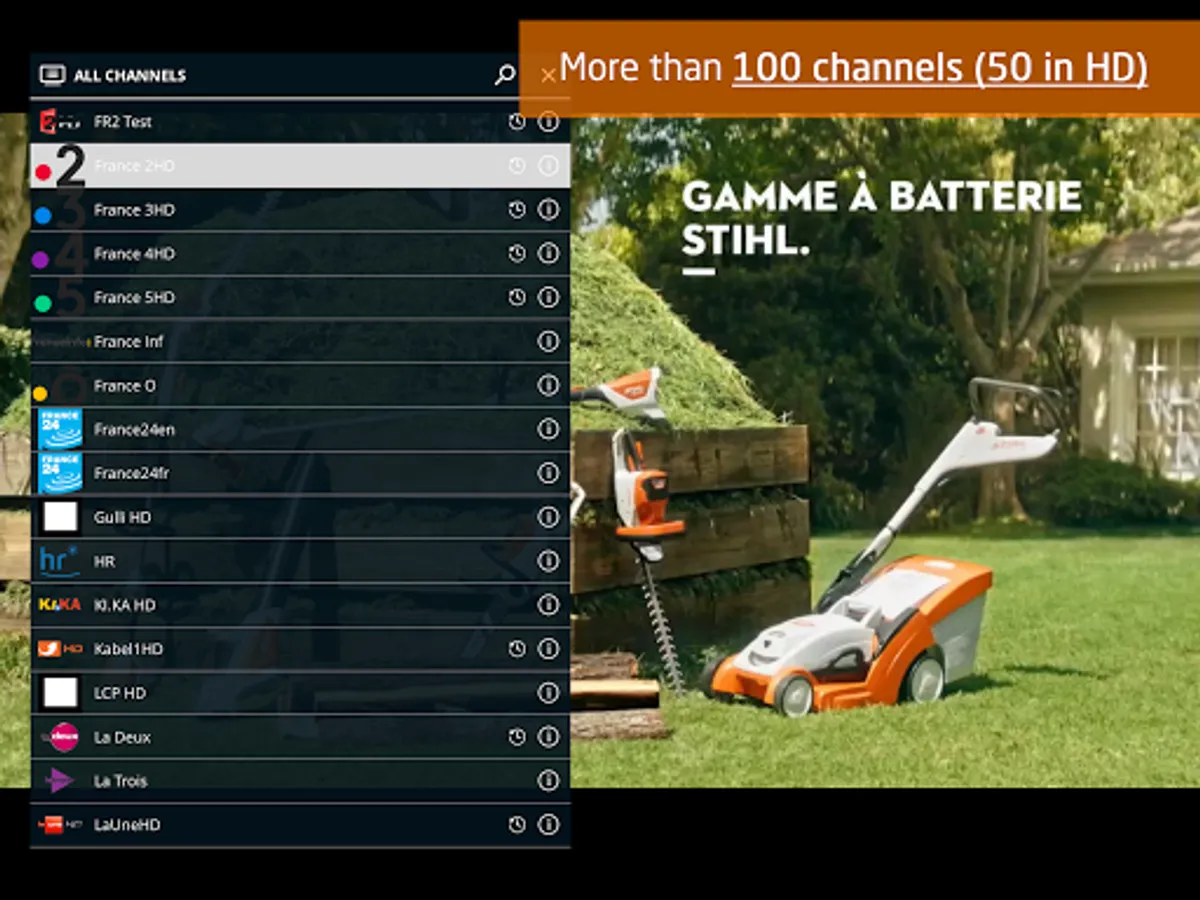Click the France24fr channel logo

click(x=60, y=473)
